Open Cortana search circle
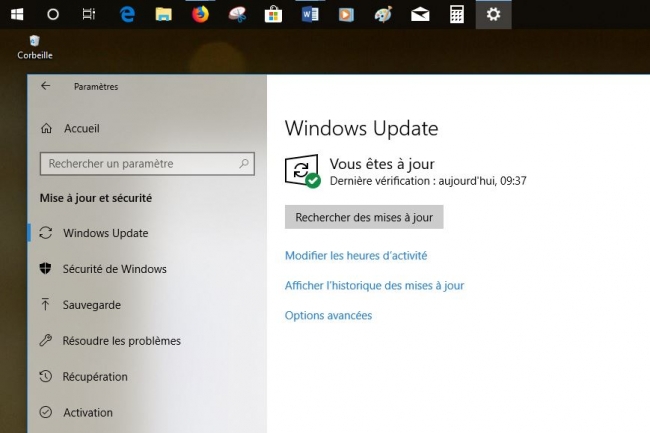Screen dimensions: 650x433 (53, 15)
